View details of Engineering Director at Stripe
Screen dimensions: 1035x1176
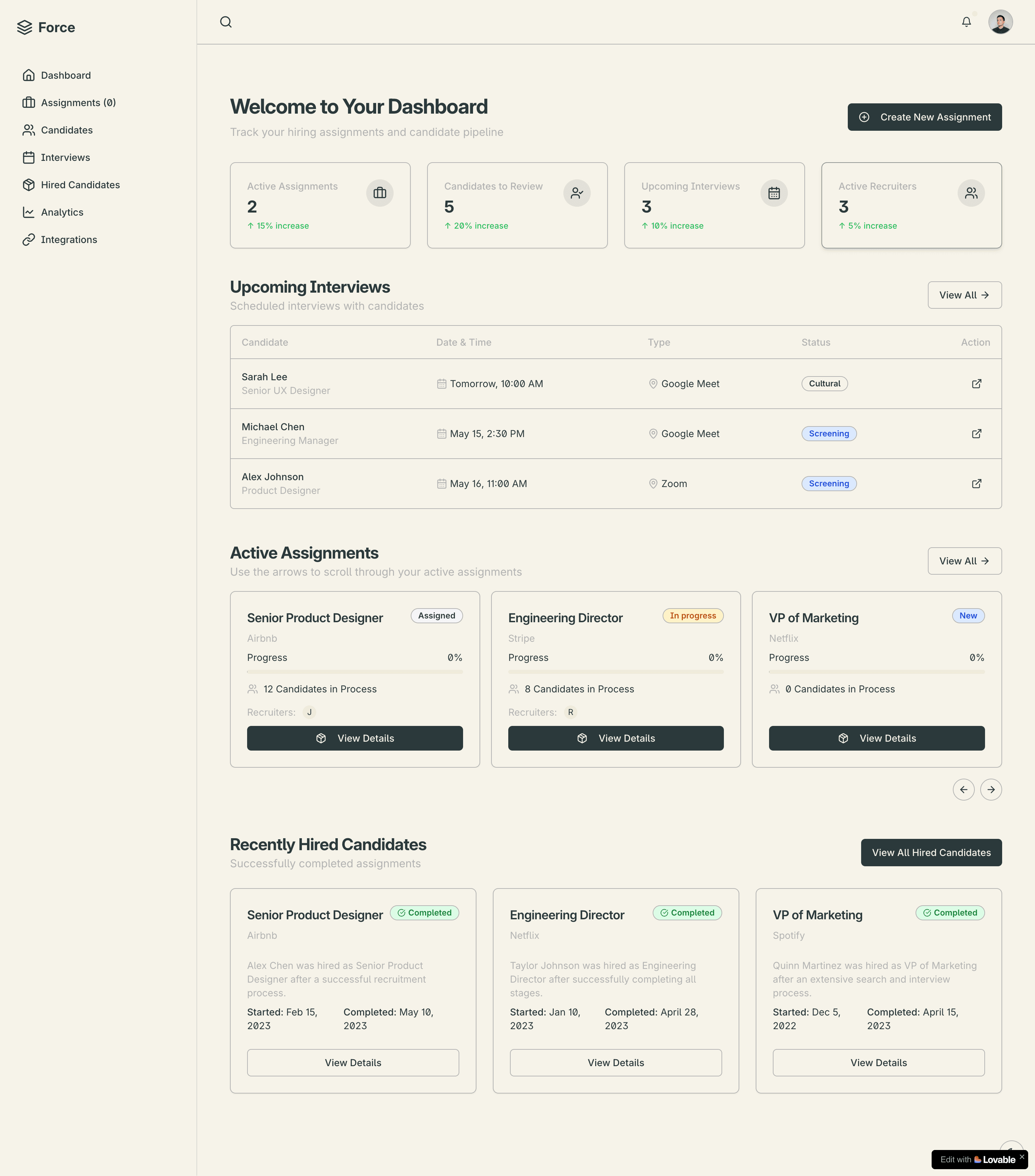pyautogui.click(x=615, y=738)
